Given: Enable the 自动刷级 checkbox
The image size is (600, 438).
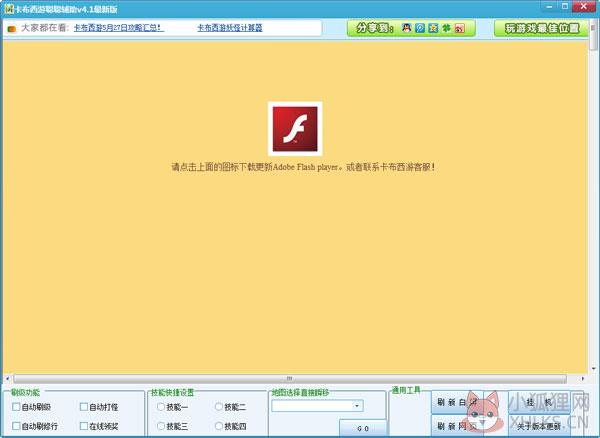Looking at the screenshot, I should (x=16, y=407).
